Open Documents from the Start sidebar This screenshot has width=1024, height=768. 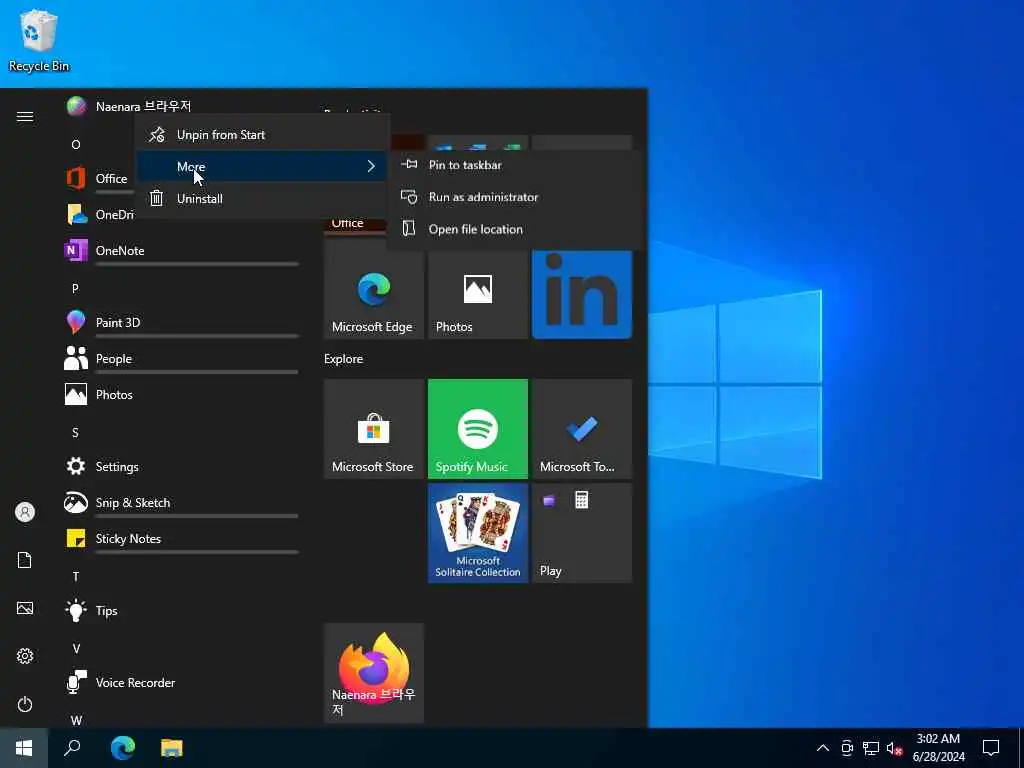click(x=25, y=560)
